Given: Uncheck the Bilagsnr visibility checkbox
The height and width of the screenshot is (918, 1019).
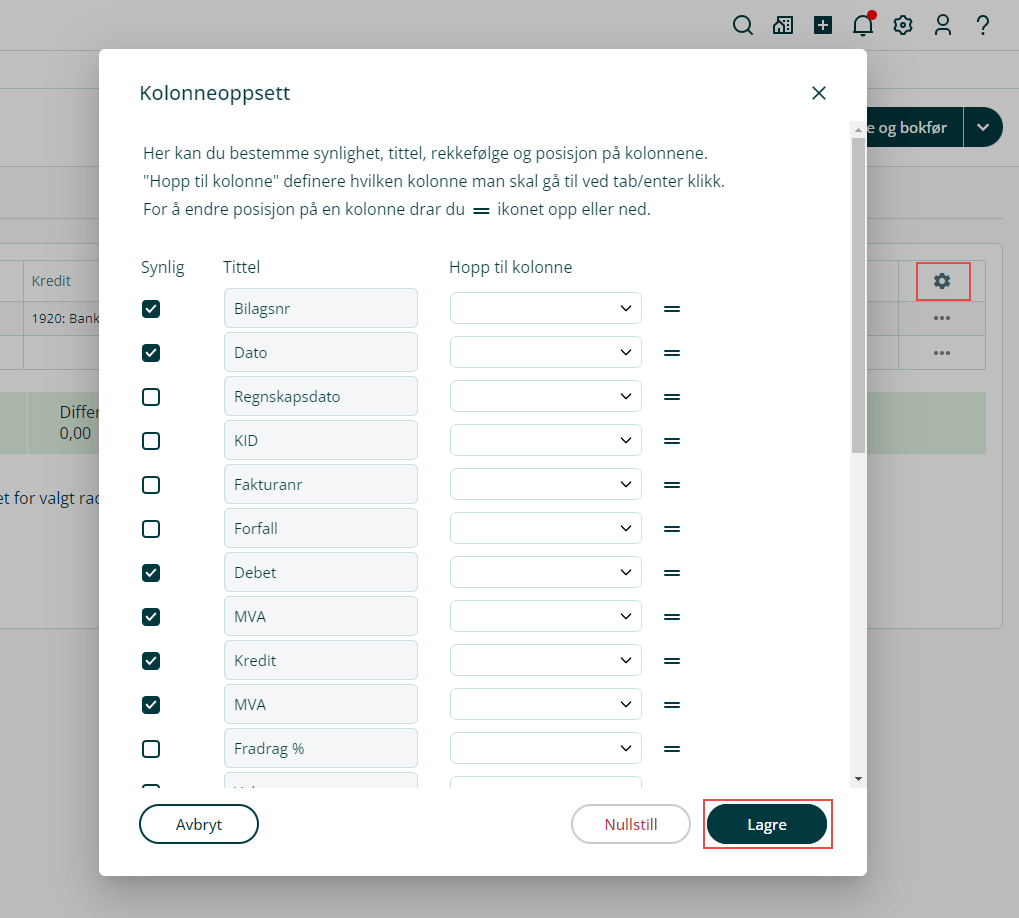Looking at the screenshot, I should pyautogui.click(x=151, y=309).
